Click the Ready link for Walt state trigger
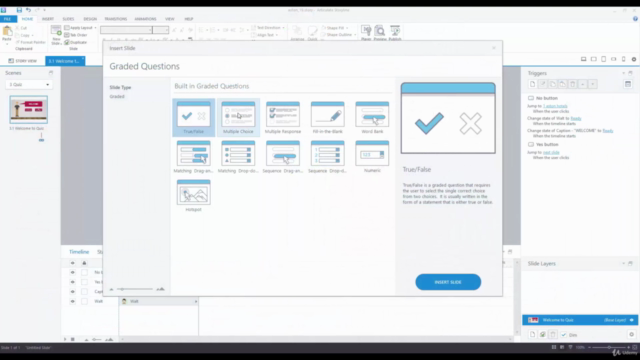640x360 pixels. (576, 118)
